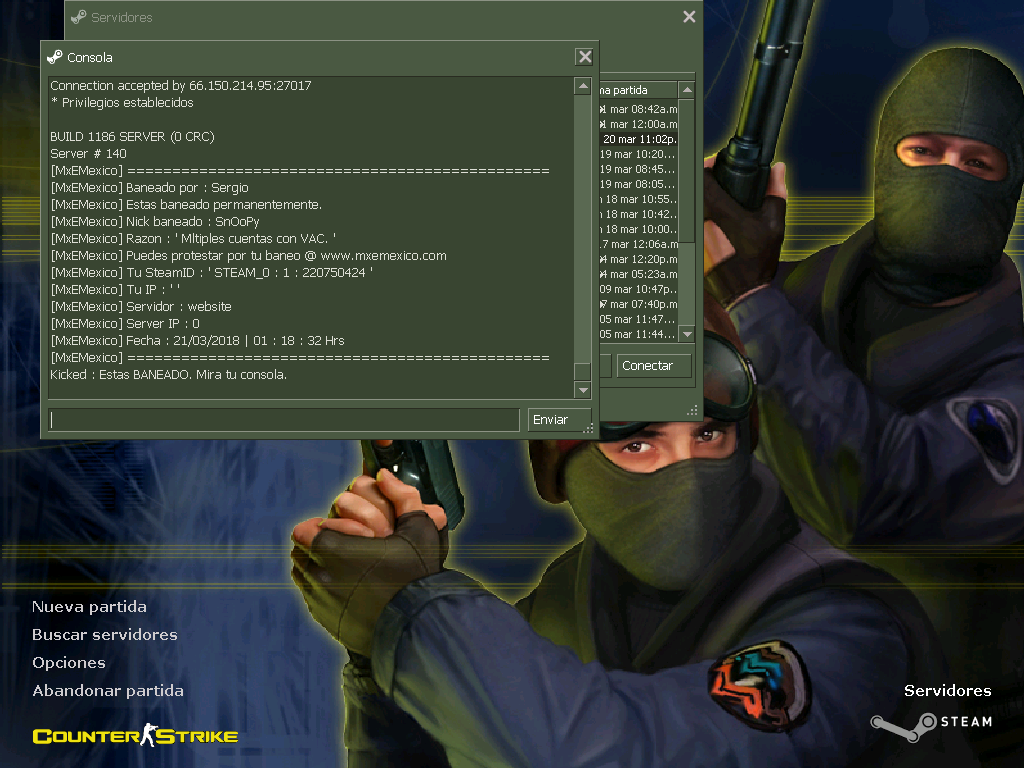Select the 'mar 08:42a.m' server row

click(x=638, y=109)
